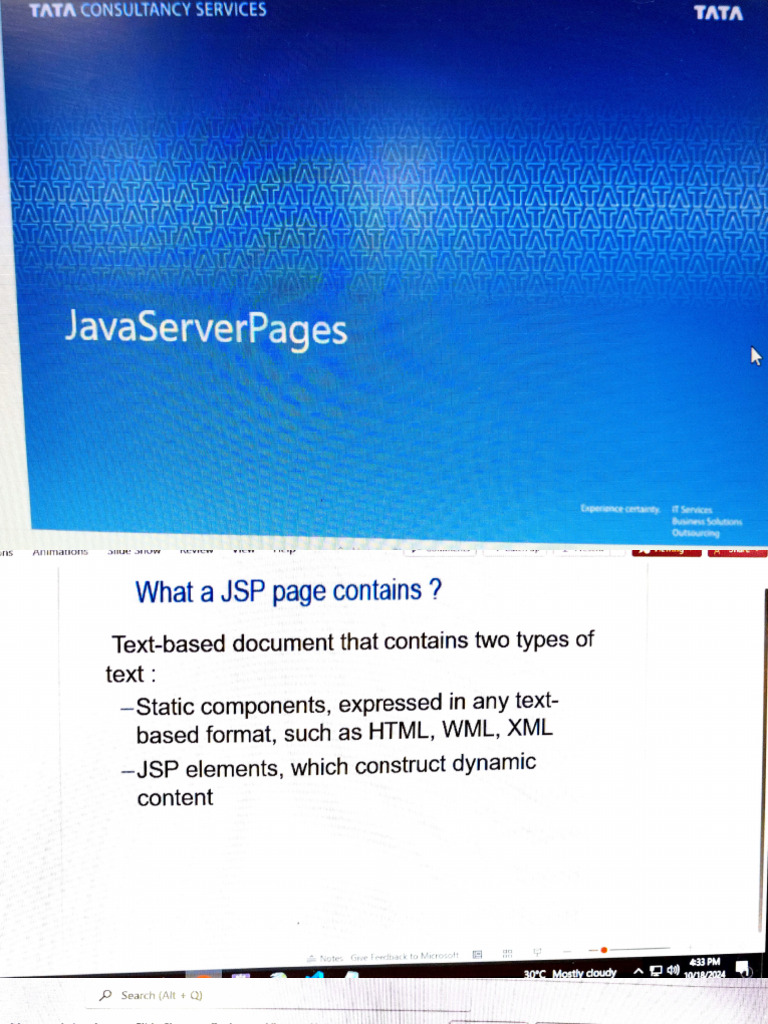
Task: Click the TATA logo on slide
Action: (718, 13)
